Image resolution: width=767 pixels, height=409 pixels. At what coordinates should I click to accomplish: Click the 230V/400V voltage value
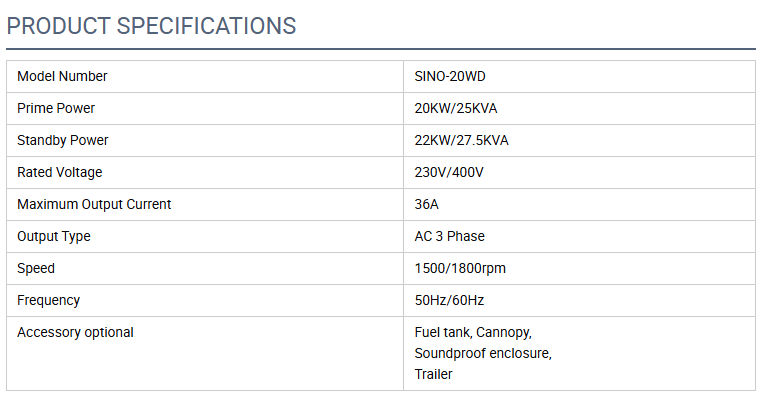(x=449, y=172)
